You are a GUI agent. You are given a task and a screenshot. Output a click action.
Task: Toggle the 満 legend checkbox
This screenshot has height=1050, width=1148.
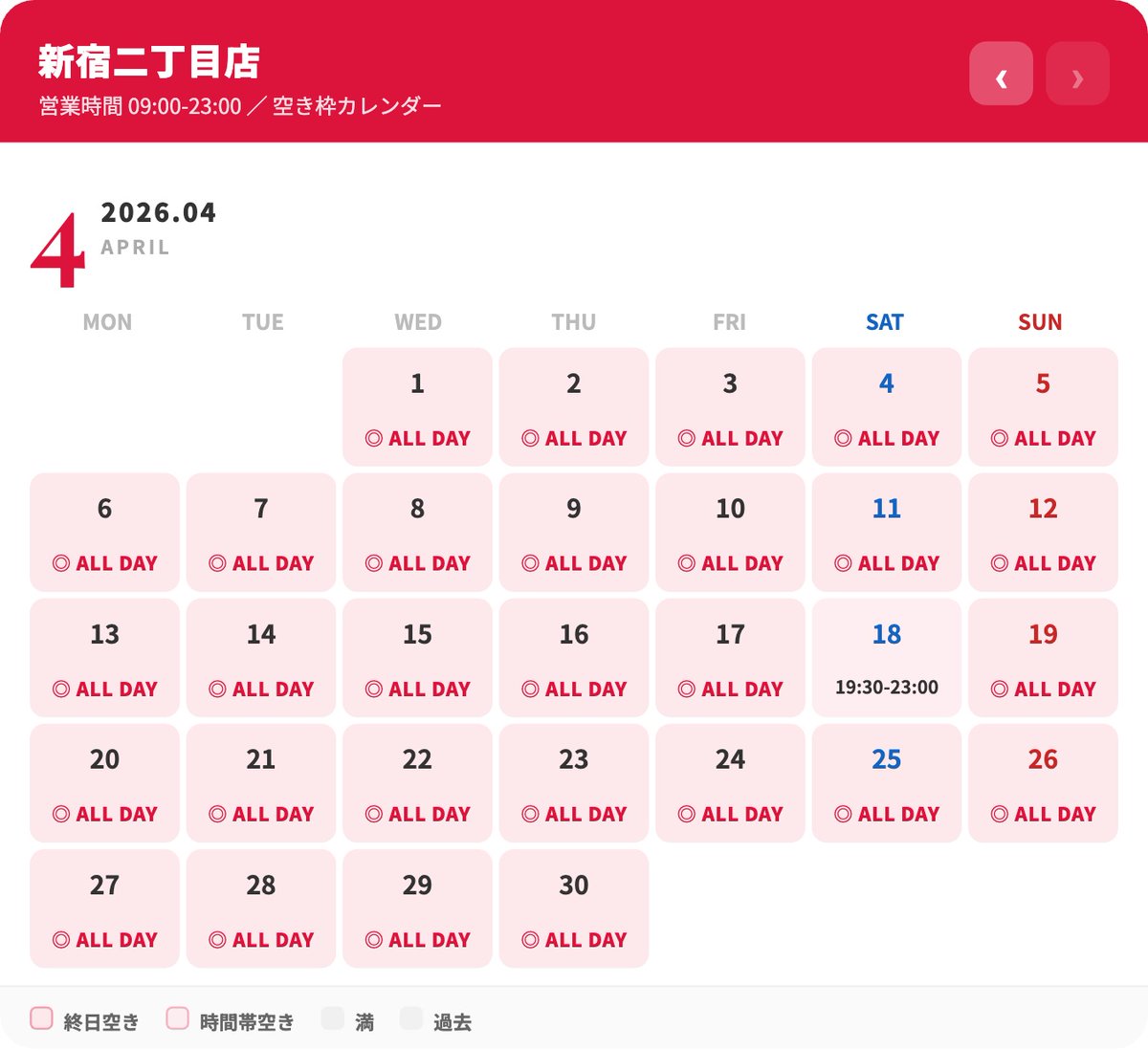coord(332,1018)
